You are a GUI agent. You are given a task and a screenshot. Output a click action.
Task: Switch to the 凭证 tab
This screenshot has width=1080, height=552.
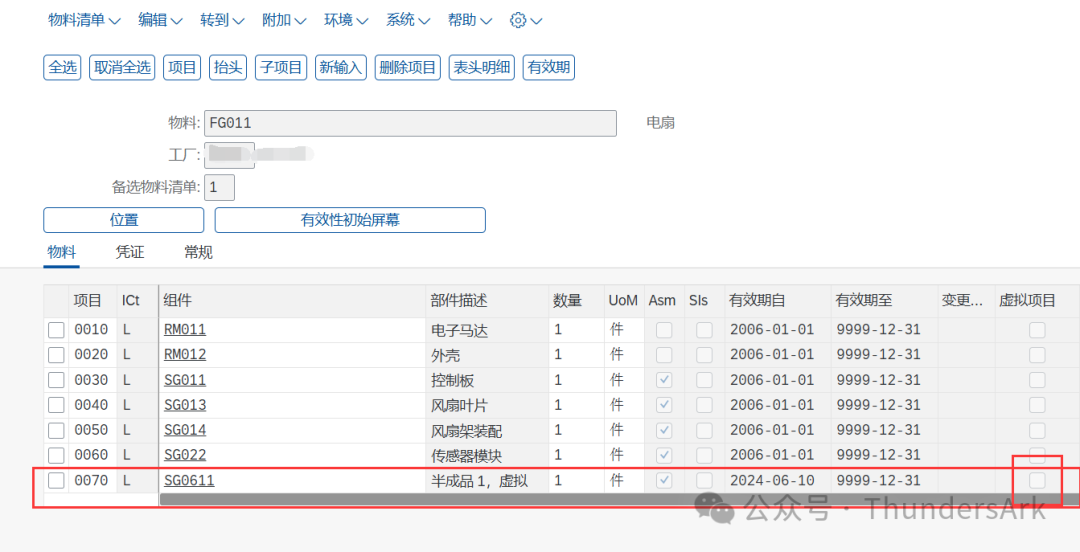(130, 253)
